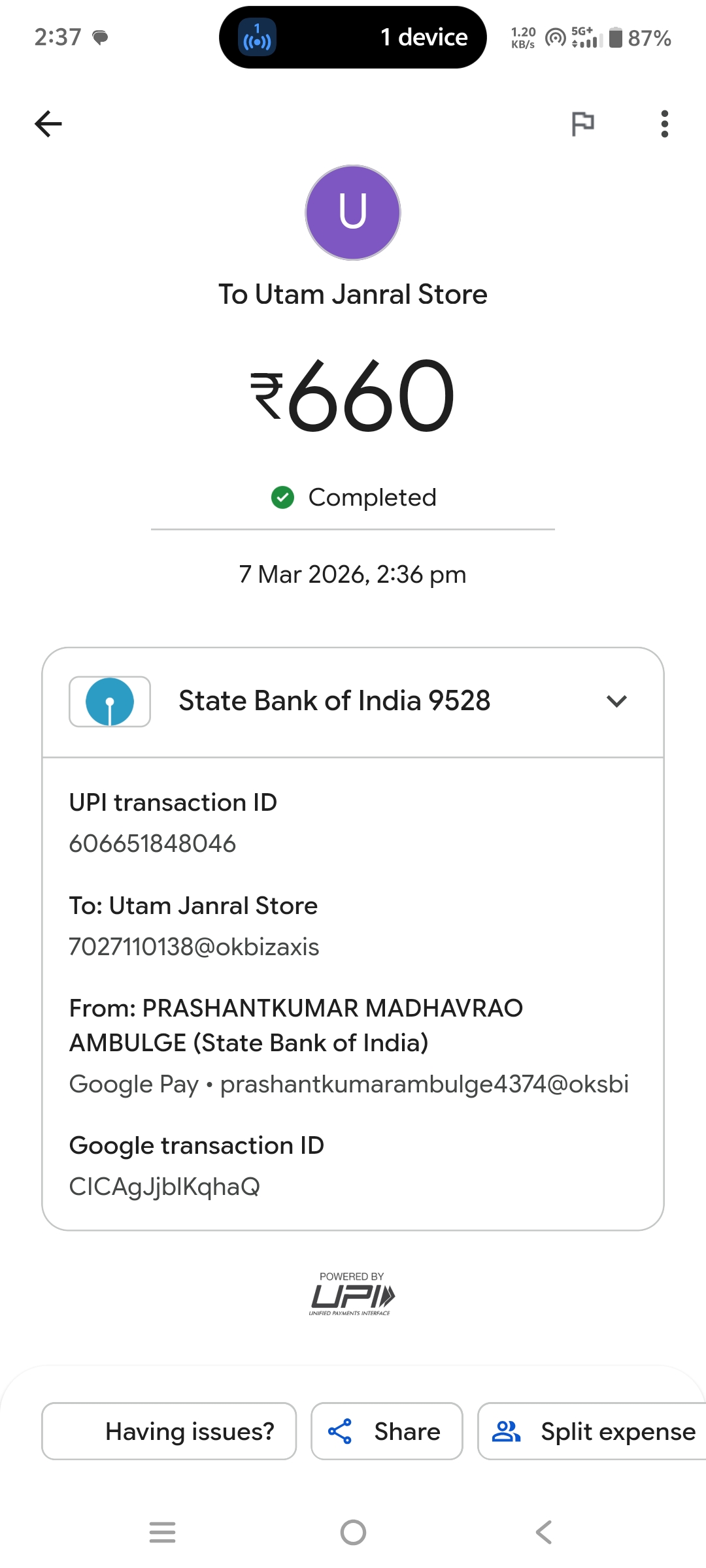
Task: Tap the share icon
Action: tap(340, 1431)
